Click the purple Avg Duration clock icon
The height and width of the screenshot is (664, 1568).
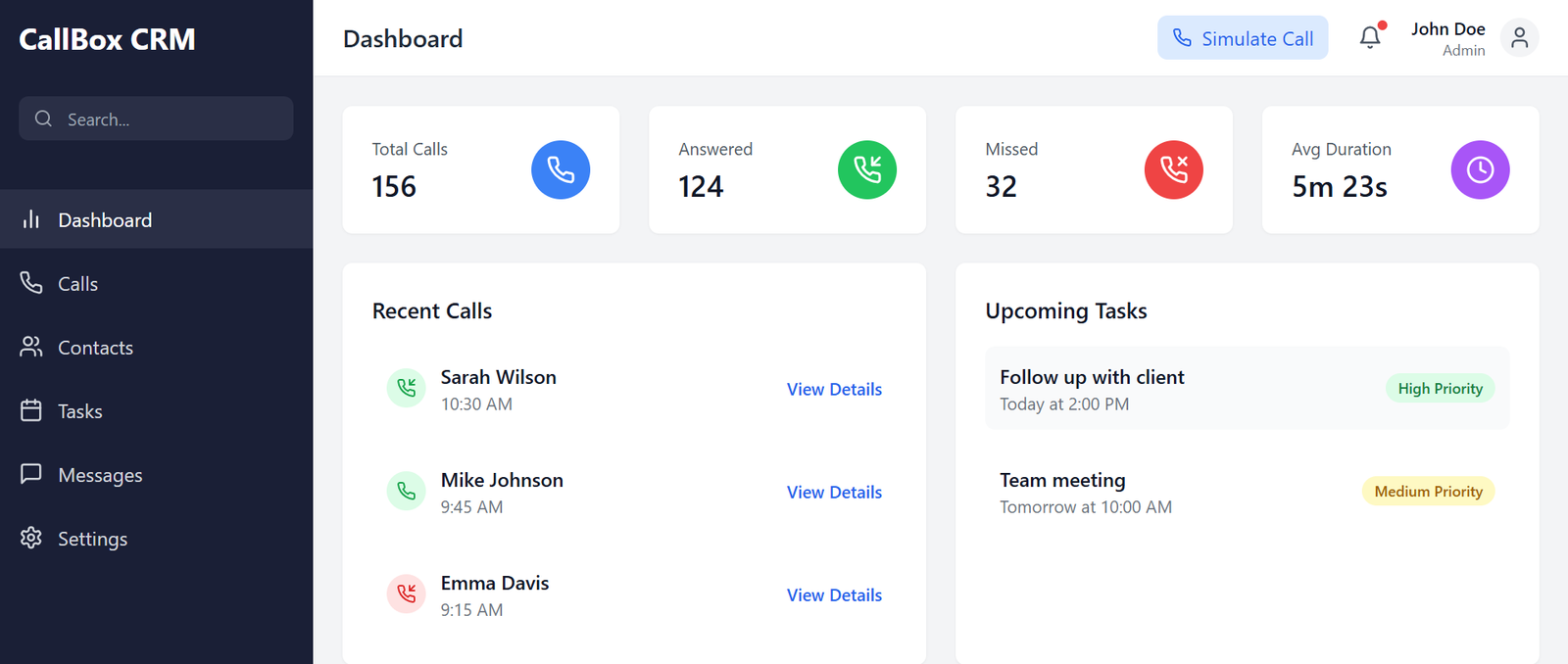pyautogui.click(x=1480, y=169)
